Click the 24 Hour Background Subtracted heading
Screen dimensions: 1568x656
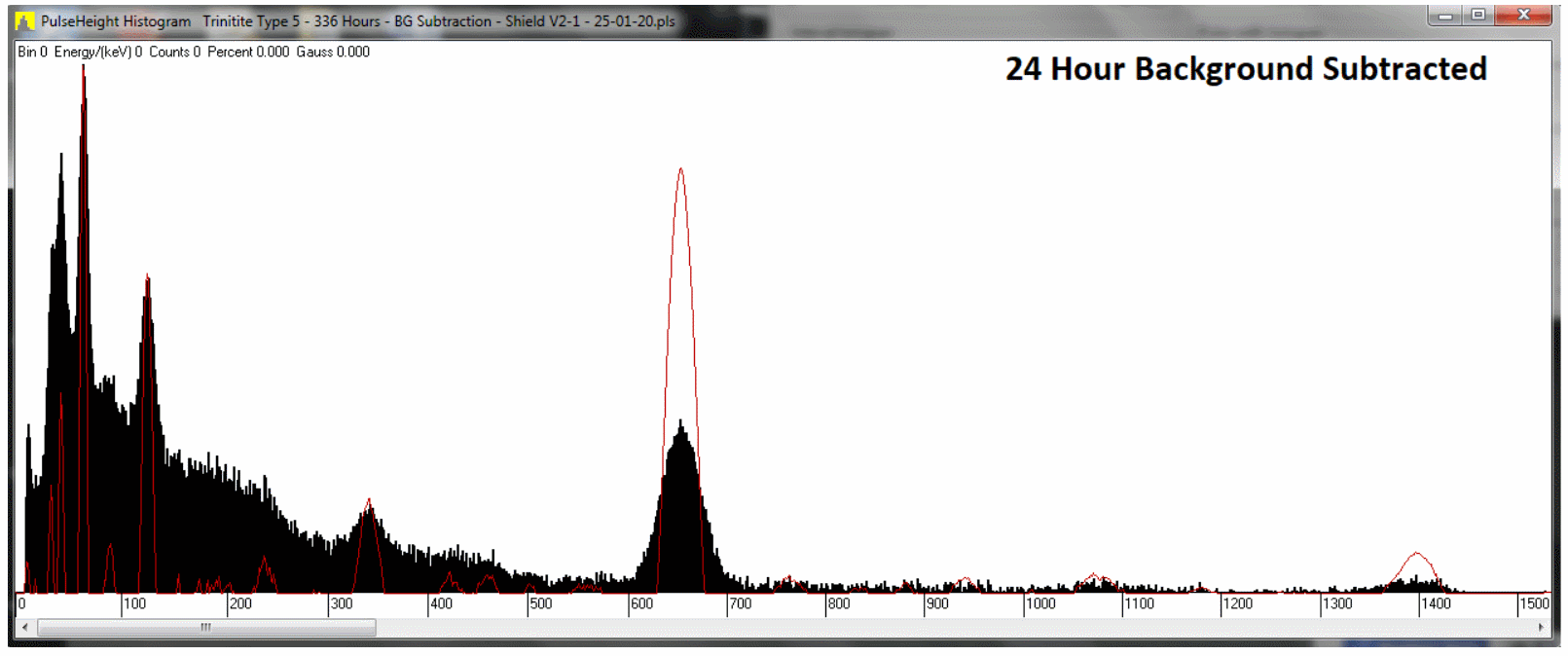1245,69
